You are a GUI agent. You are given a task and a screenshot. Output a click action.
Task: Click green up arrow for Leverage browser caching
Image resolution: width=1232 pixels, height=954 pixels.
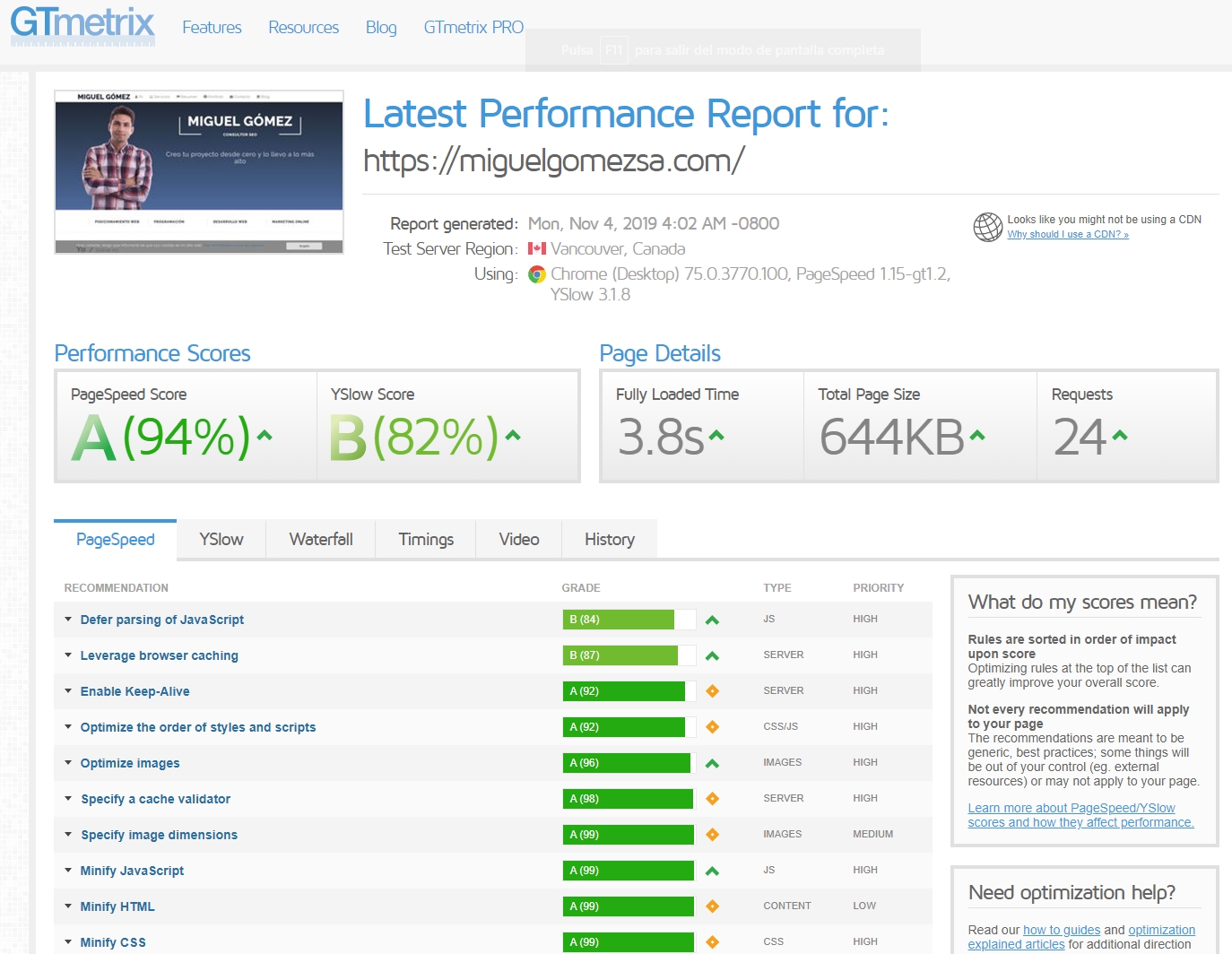(712, 655)
